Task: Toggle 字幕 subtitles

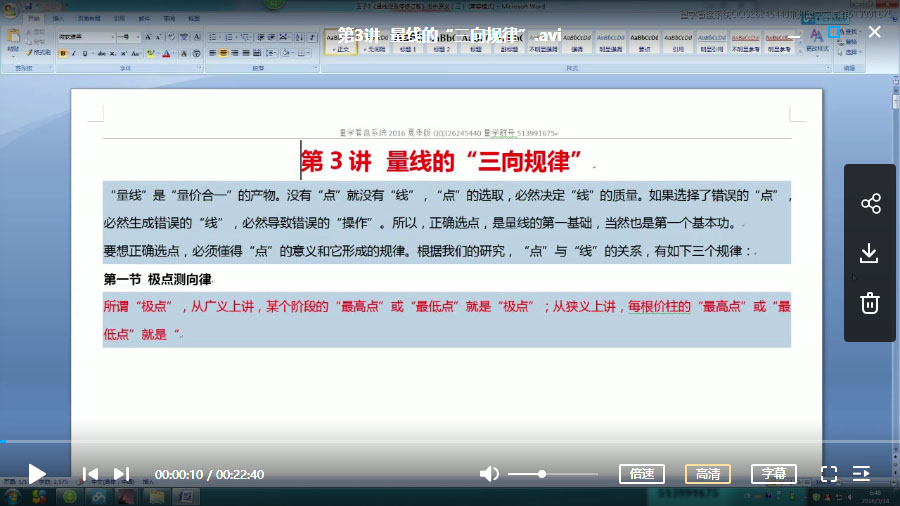Action: pos(774,474)
